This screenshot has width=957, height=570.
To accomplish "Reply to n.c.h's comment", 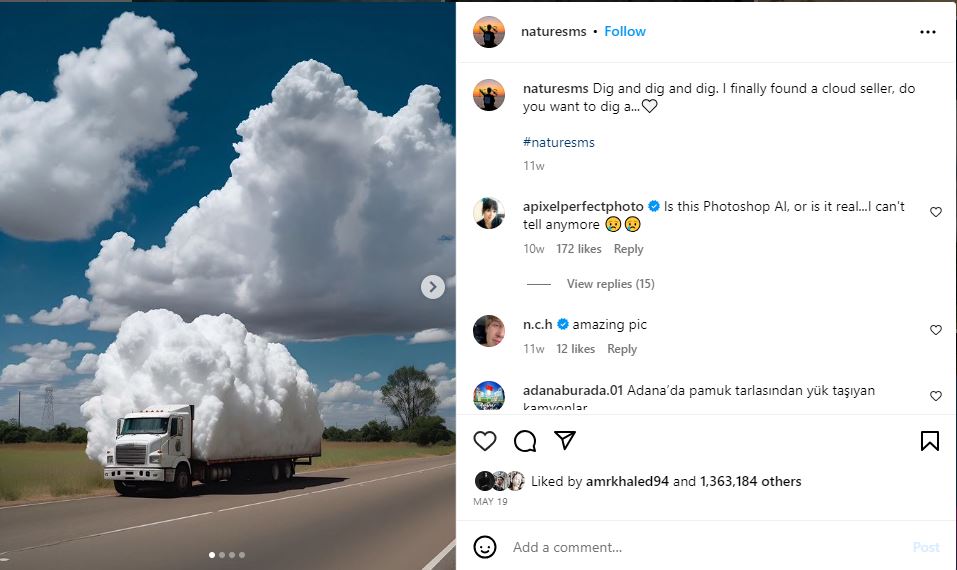I will pos(622,349).
